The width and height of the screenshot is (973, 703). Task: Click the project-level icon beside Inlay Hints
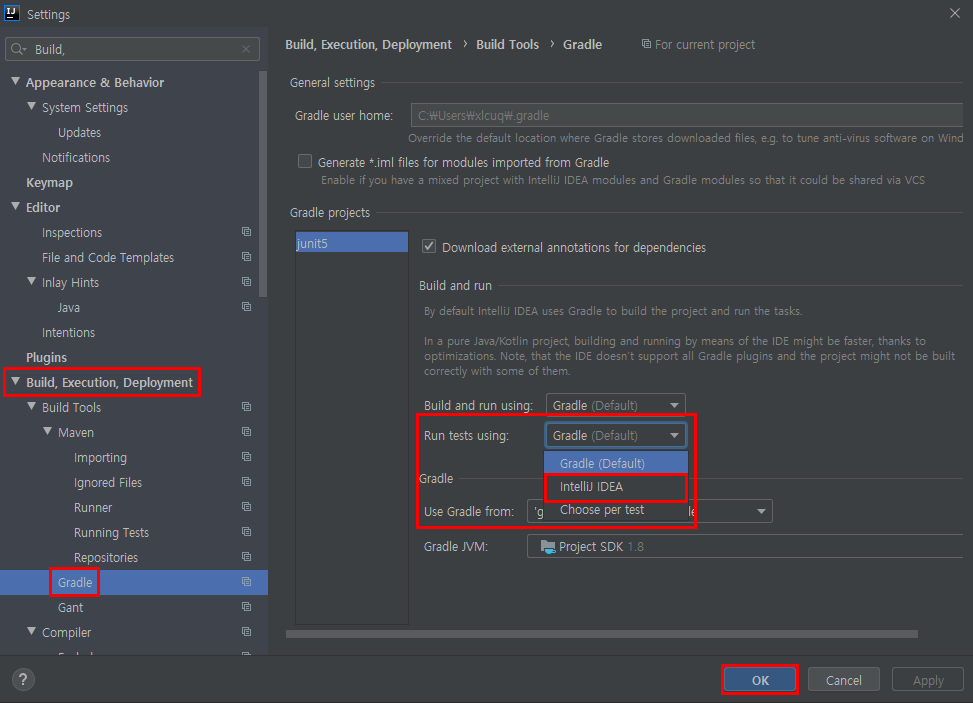point(246,282)
